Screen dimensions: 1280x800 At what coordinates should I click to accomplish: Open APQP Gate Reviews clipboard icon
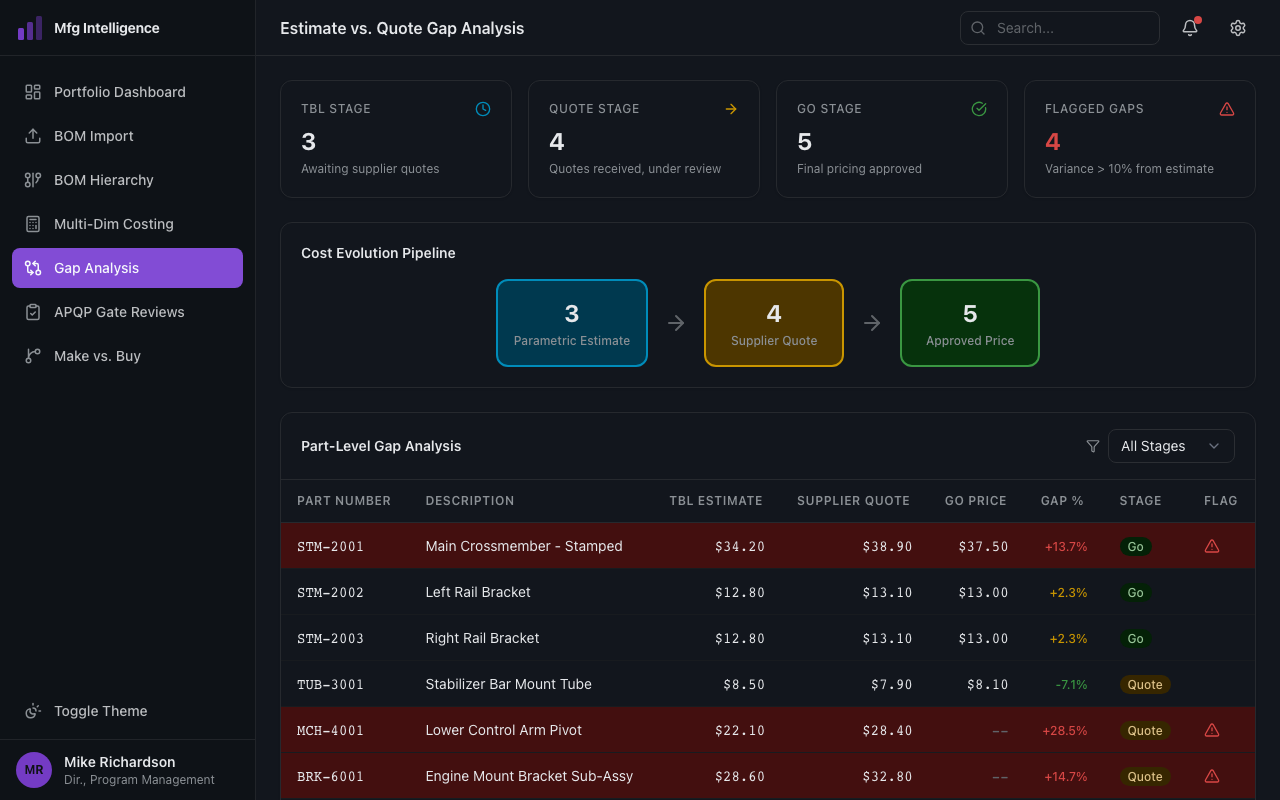33,312
